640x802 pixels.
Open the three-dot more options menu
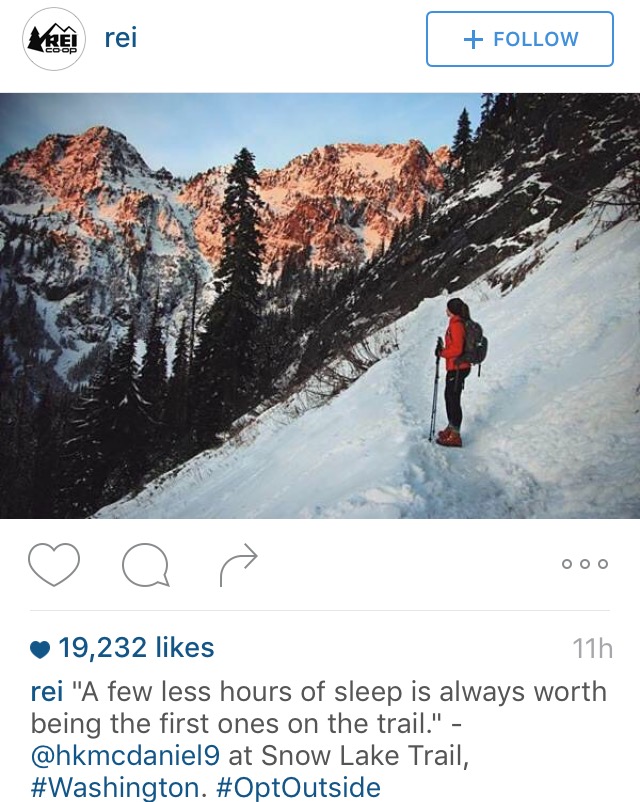[585, 564]
